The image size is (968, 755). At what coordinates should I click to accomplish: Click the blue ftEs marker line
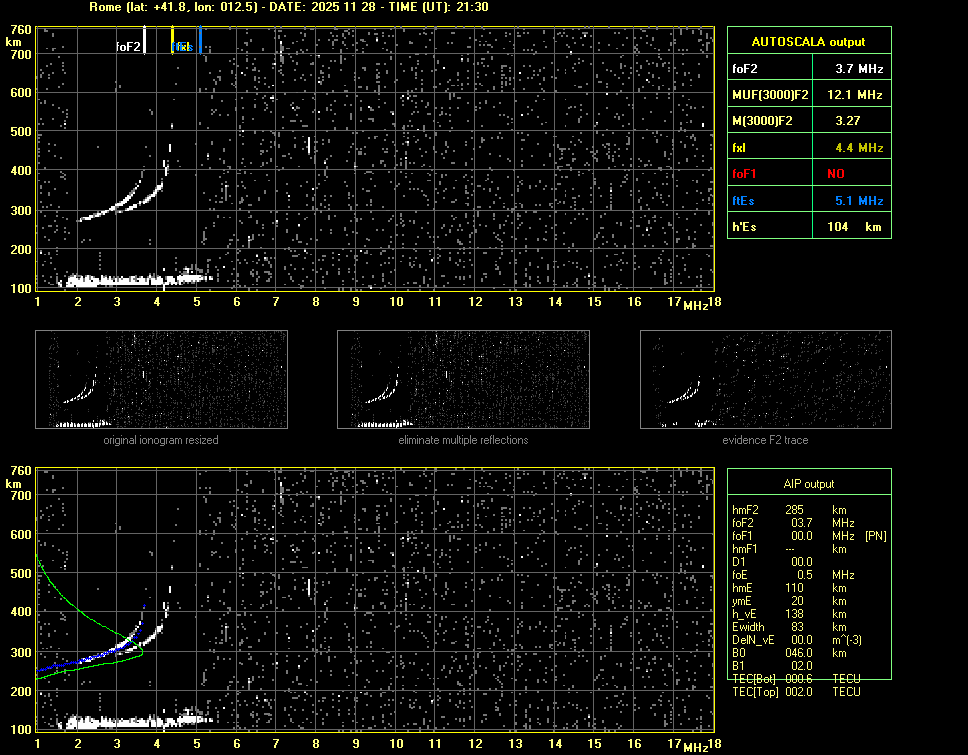pyautogui.click(x=200, y=40)
